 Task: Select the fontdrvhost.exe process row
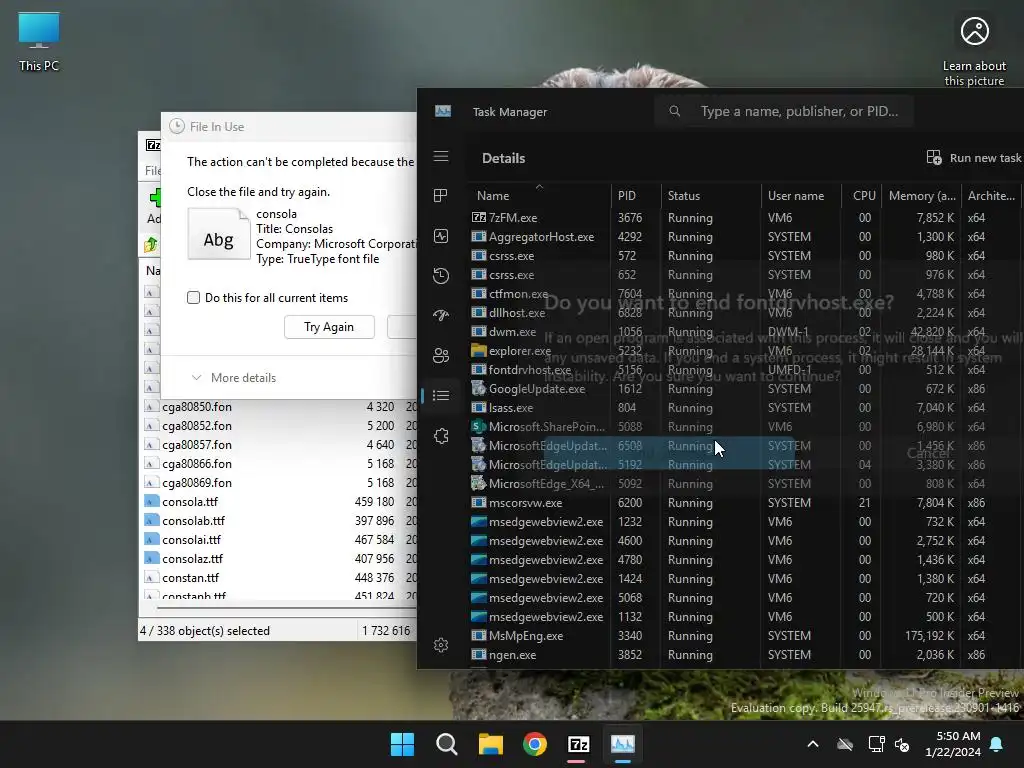pos(744,370)
